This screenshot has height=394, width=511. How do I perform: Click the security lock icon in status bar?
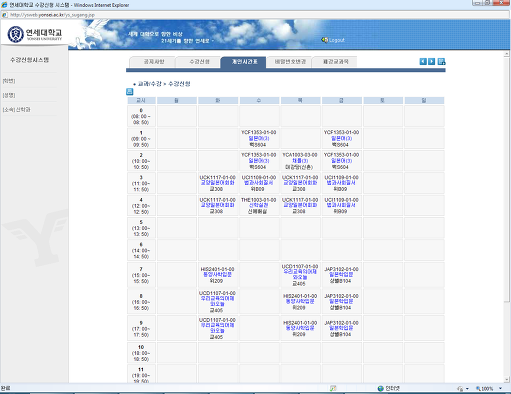[460, 388]
